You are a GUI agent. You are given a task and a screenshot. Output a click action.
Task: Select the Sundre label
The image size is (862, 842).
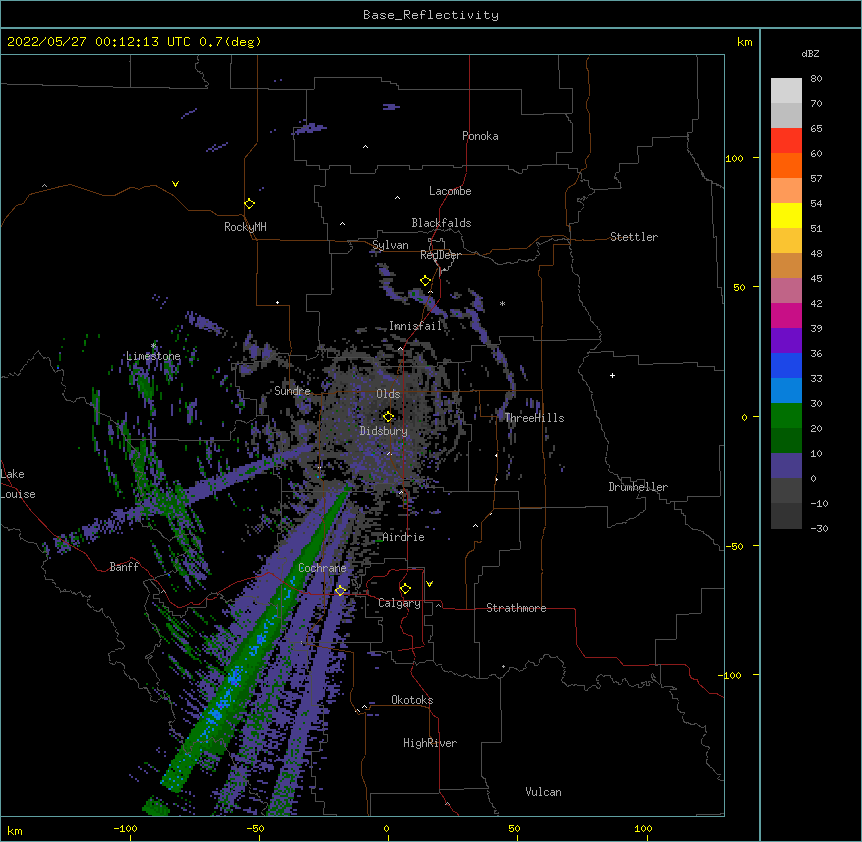[292, 391]
